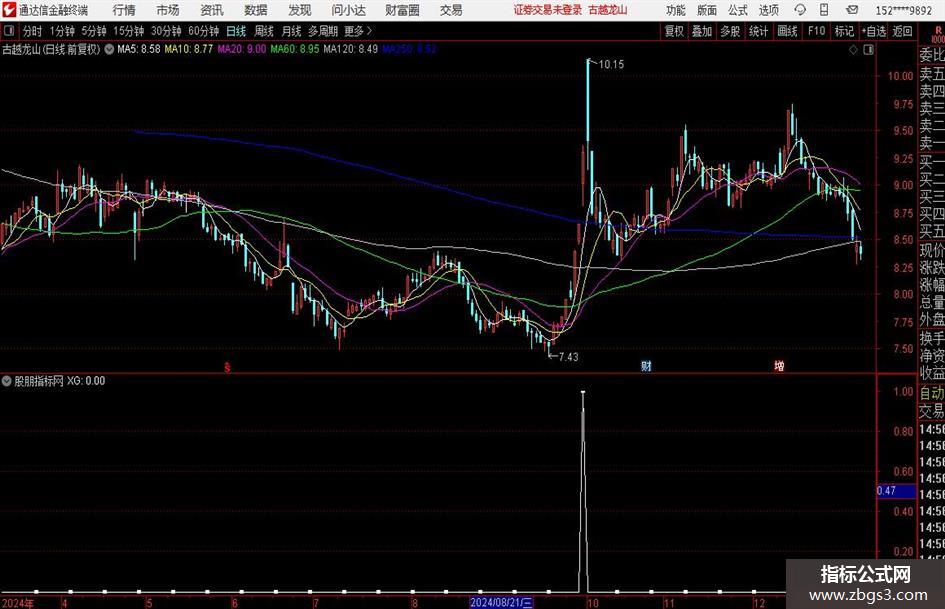Open the 发现 menu

pos(300,10)
